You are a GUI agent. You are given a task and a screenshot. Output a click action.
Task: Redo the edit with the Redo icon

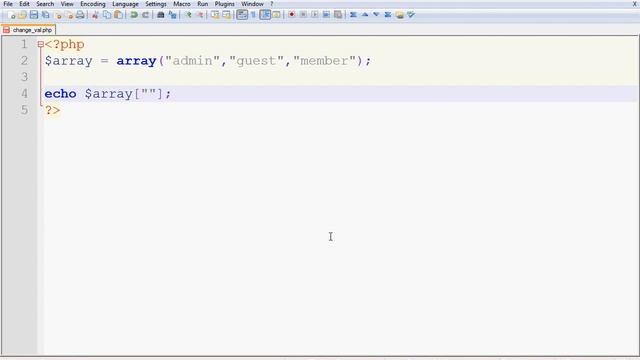tap(145, 15)
